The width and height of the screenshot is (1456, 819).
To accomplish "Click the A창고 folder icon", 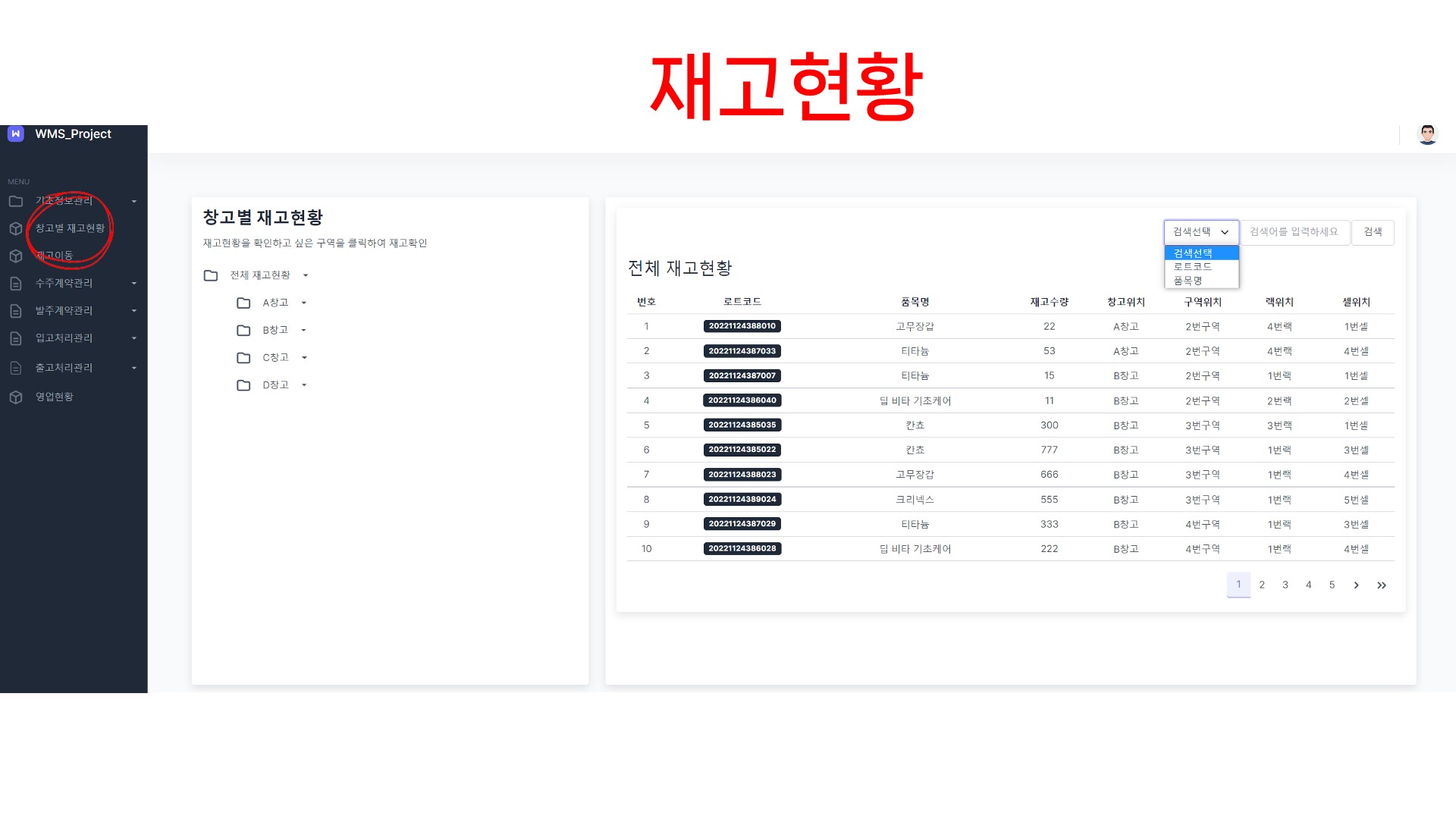I will (243, 303).
